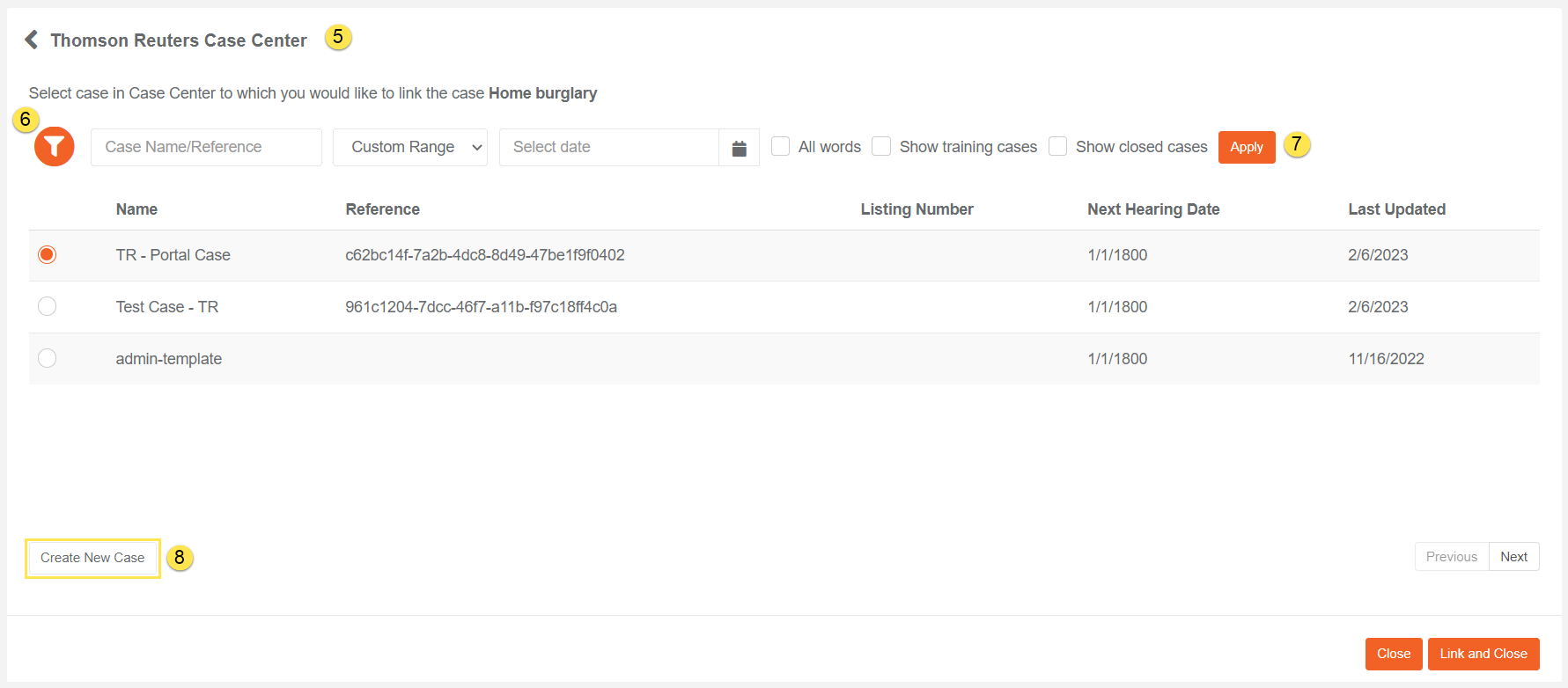Choose the Test Case - TR radio button
Screen dimensions: 1568x688
pos(48,306)
